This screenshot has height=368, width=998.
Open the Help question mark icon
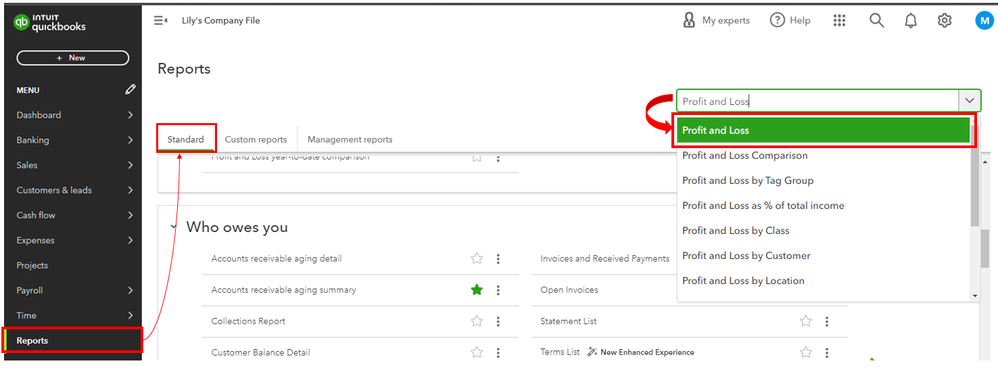tap(777, 20)
